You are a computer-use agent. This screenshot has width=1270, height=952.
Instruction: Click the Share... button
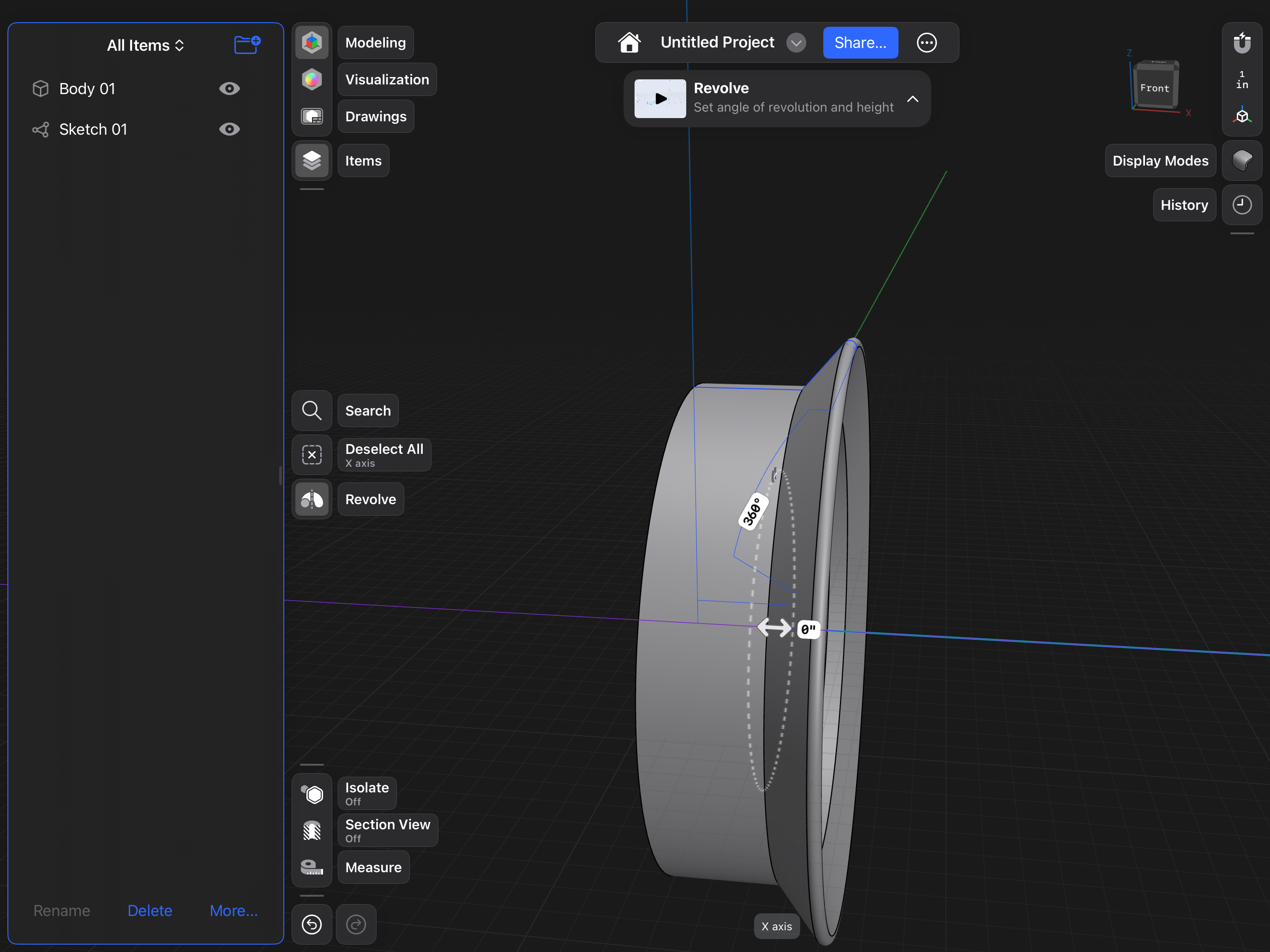tap(860, 42)
